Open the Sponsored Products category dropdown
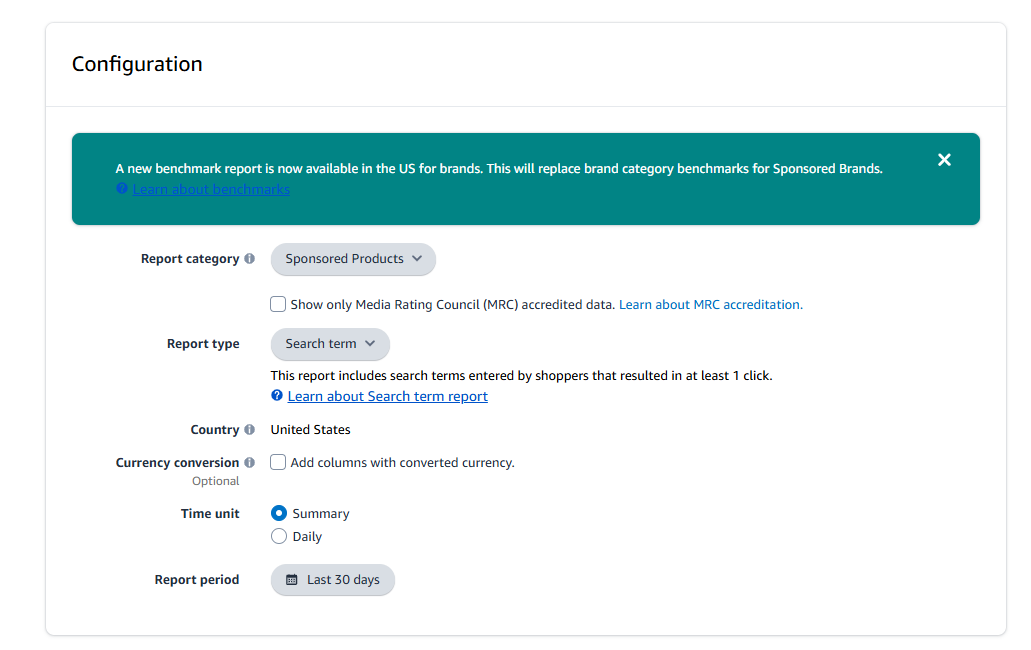The width and height of the screenshot is (1031, 650). [353, 259]
